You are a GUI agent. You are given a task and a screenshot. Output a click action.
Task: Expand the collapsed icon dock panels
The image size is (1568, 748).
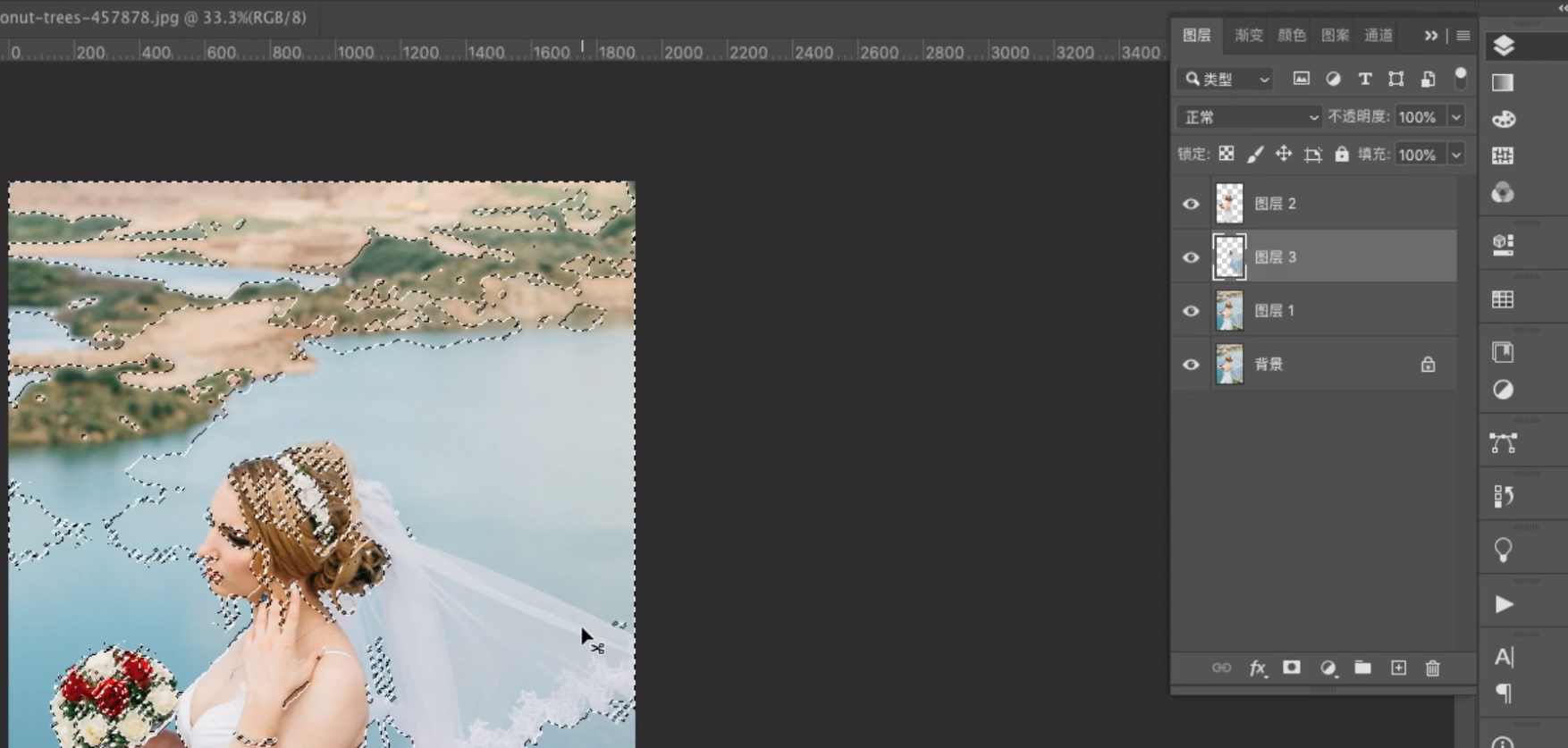1562,7
